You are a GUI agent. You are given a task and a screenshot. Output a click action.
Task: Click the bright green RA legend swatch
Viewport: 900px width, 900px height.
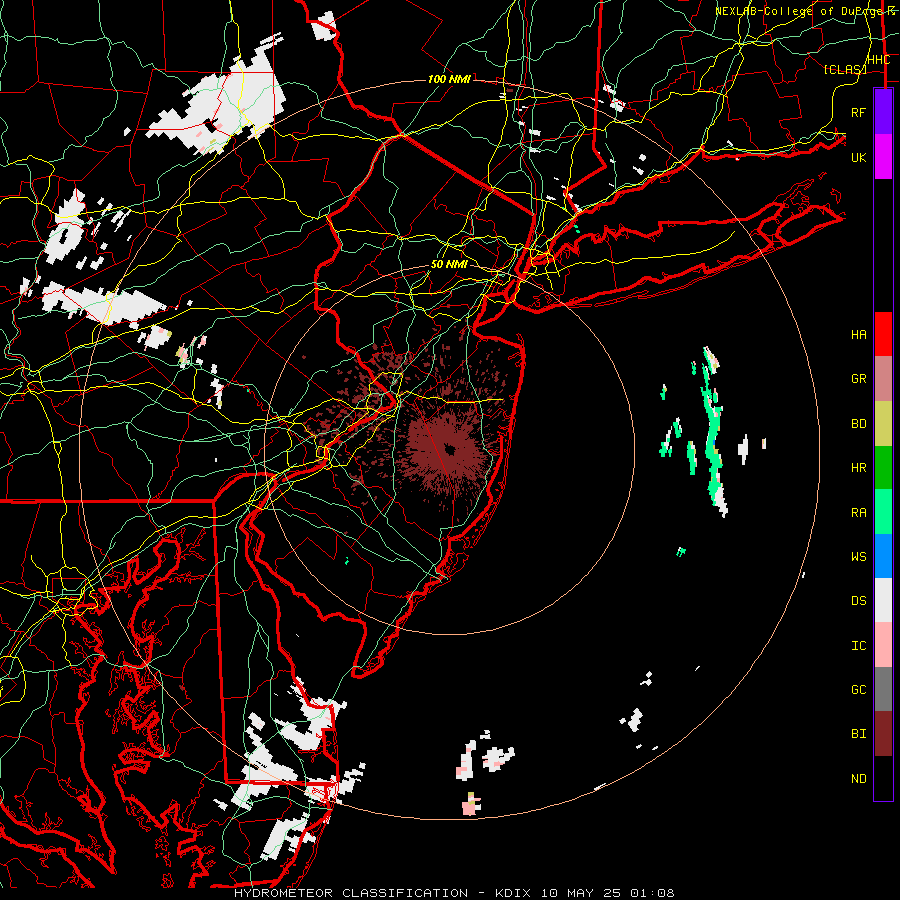tap(883, 512)
